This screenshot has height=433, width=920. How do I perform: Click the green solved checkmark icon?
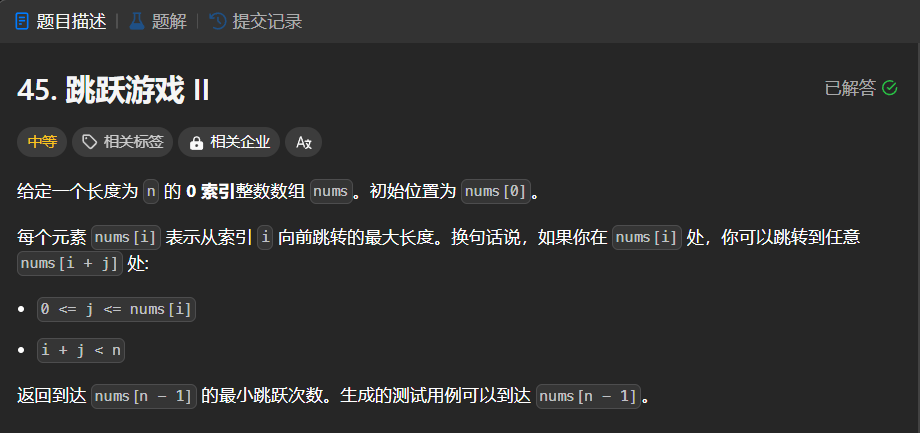pos(890,89)
